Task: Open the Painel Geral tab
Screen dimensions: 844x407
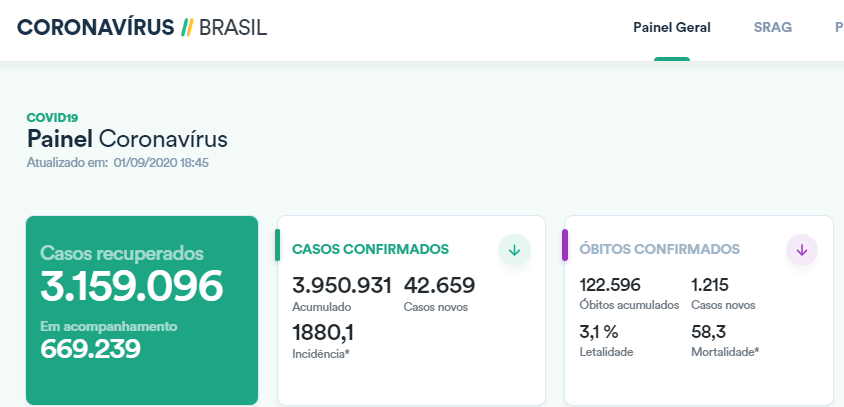Action: pyautogui.click(x=672, y=27)
